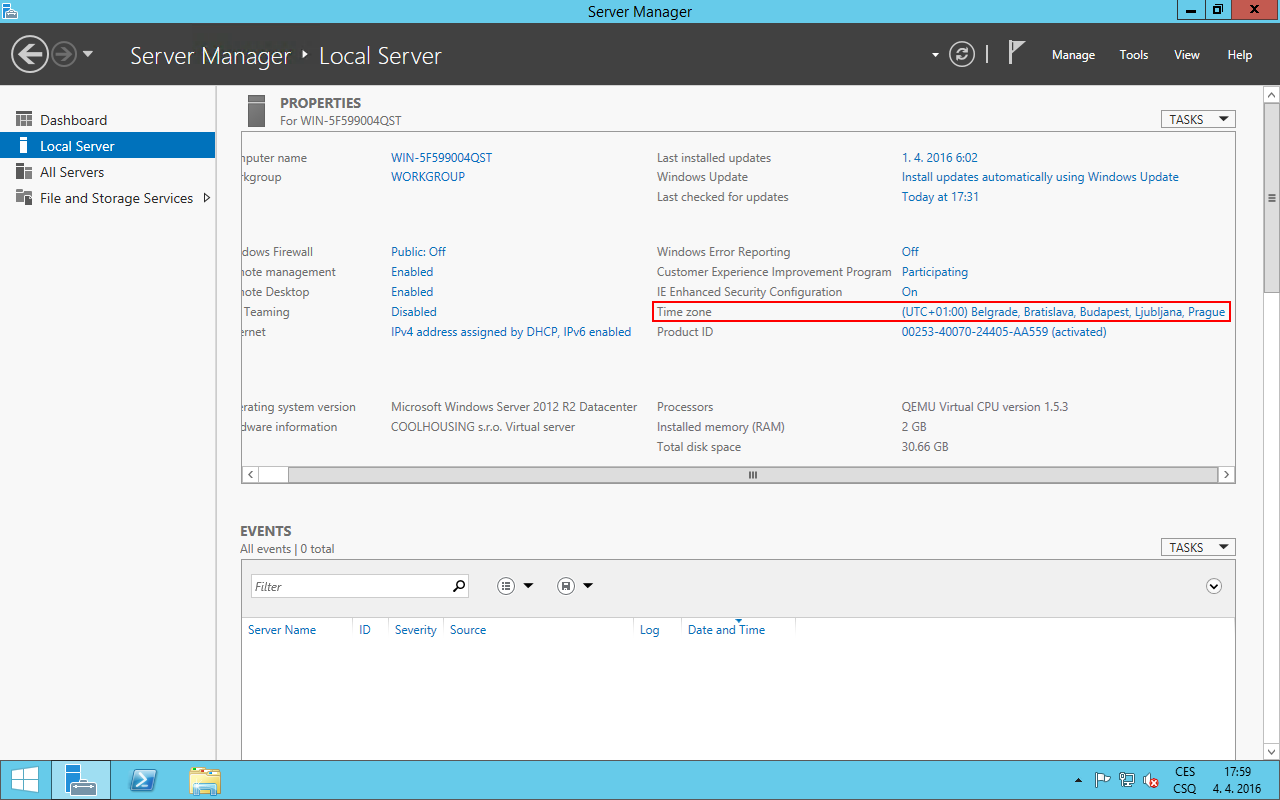
Task: Click the Dashboard grid icon
Action: [24, 120]
